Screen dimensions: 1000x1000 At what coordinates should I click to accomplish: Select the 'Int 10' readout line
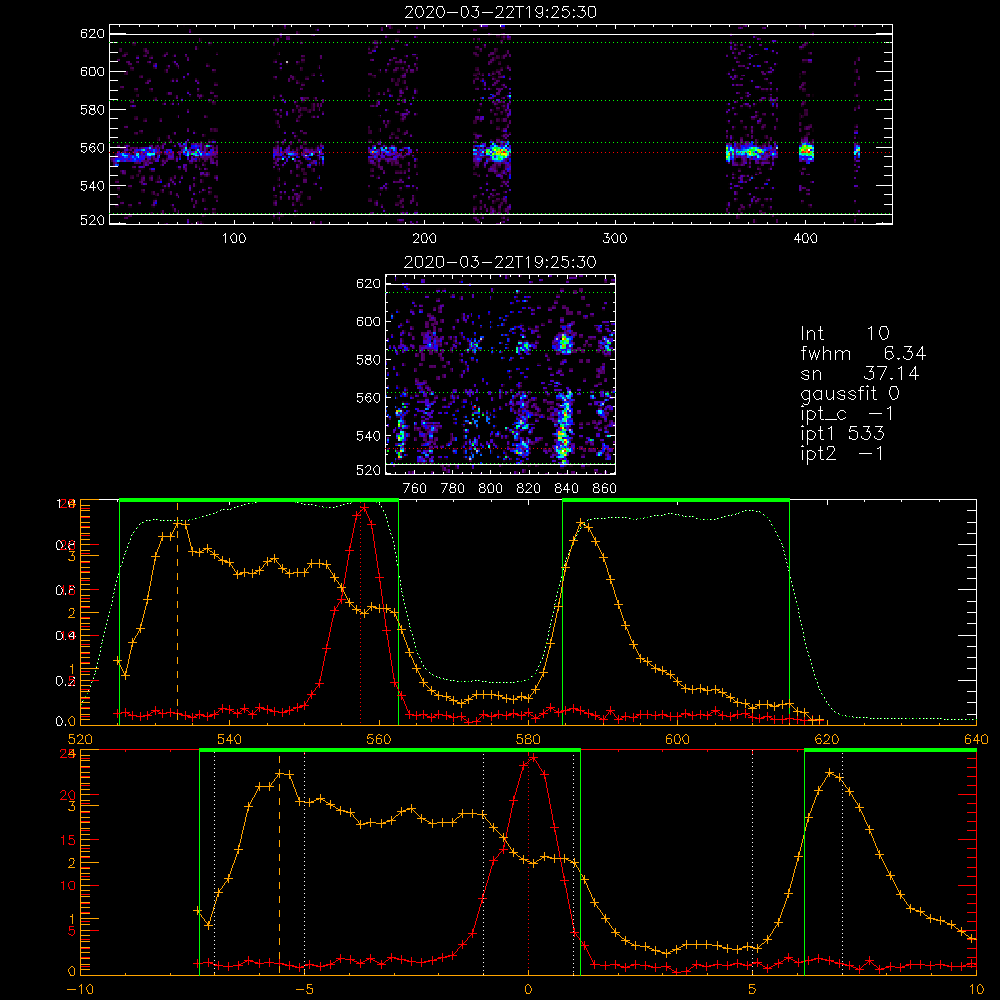tap(844, 333)
